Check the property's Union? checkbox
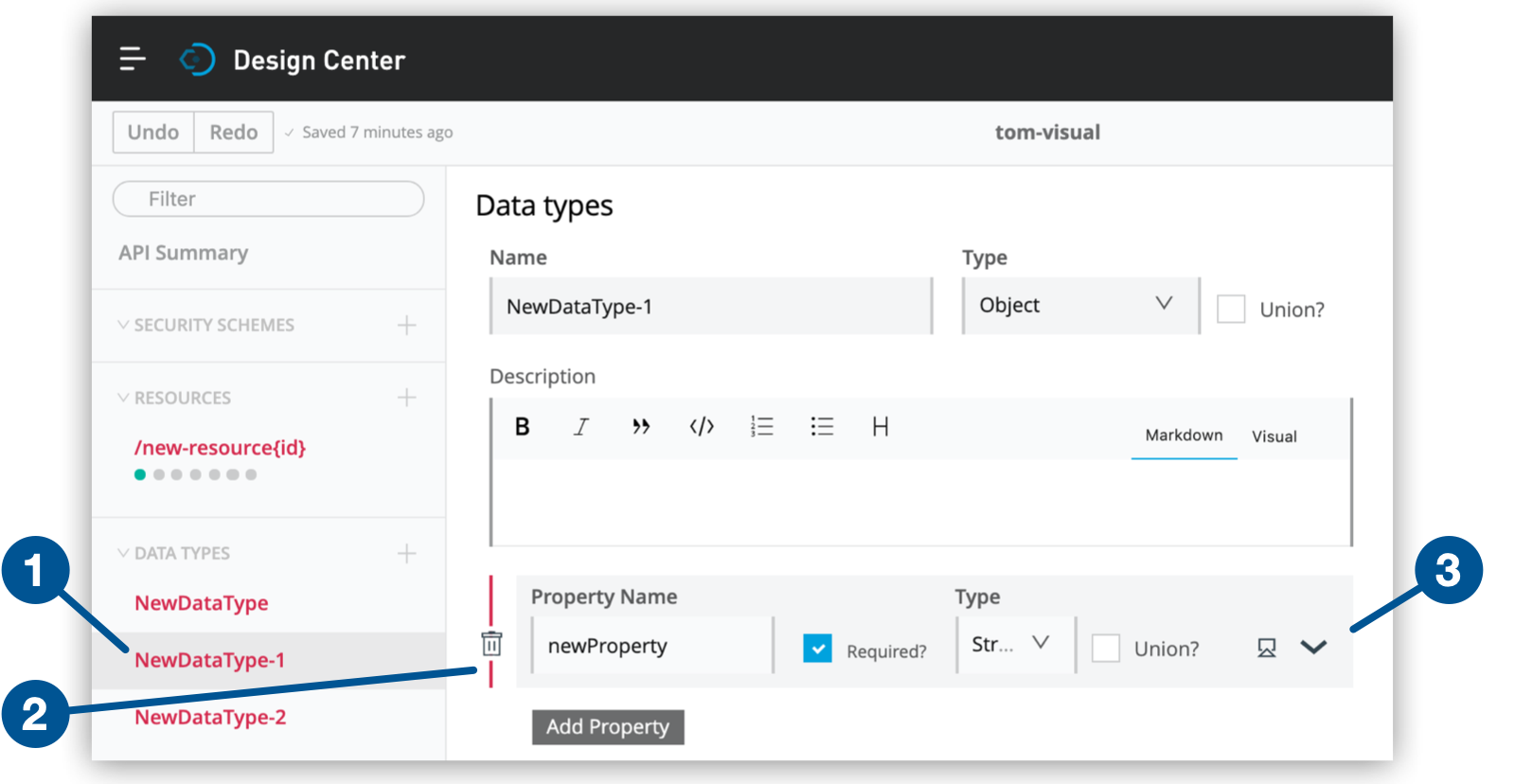 tap(1106, 649)
